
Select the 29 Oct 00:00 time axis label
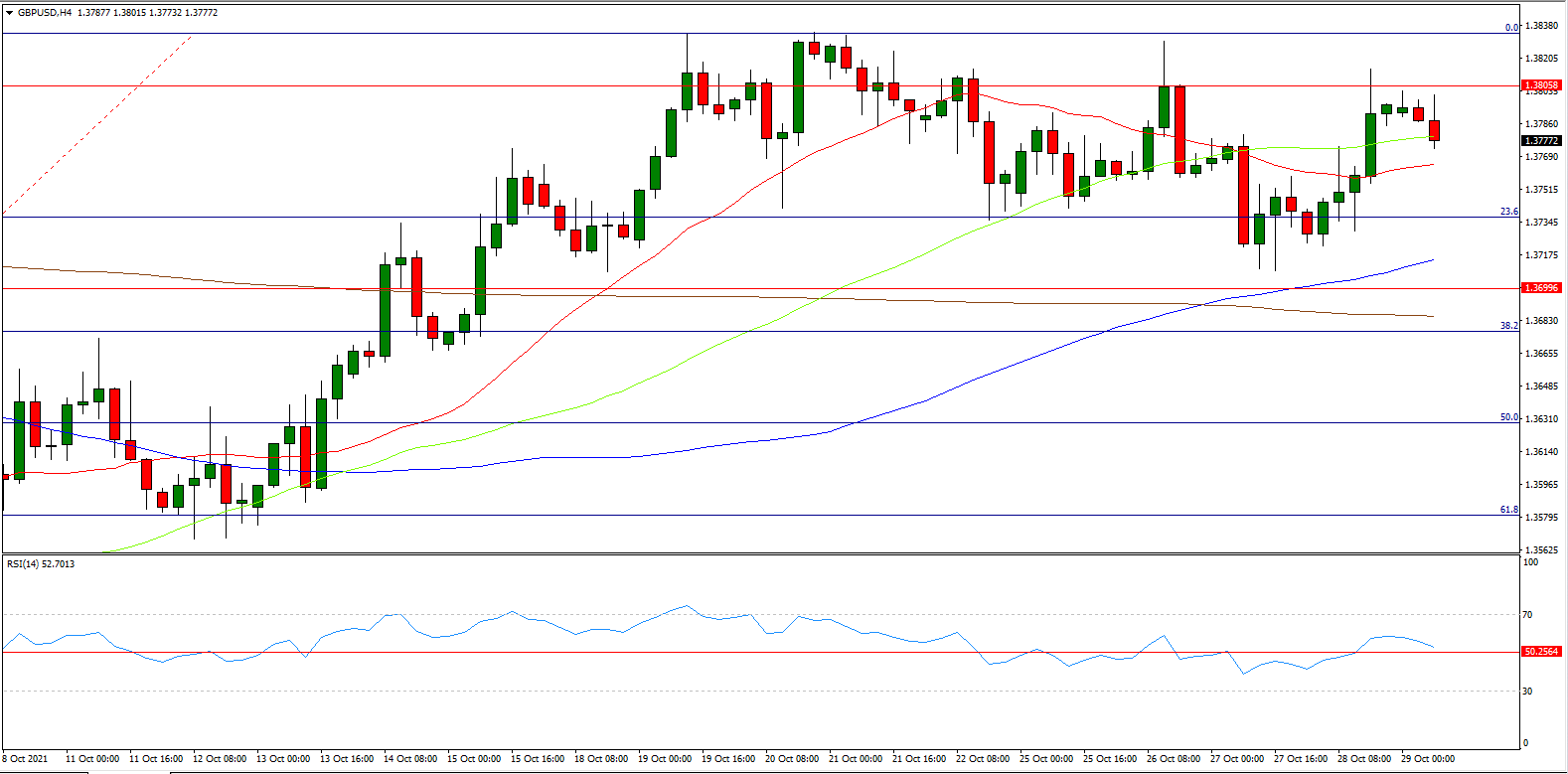click(1428, 759)
